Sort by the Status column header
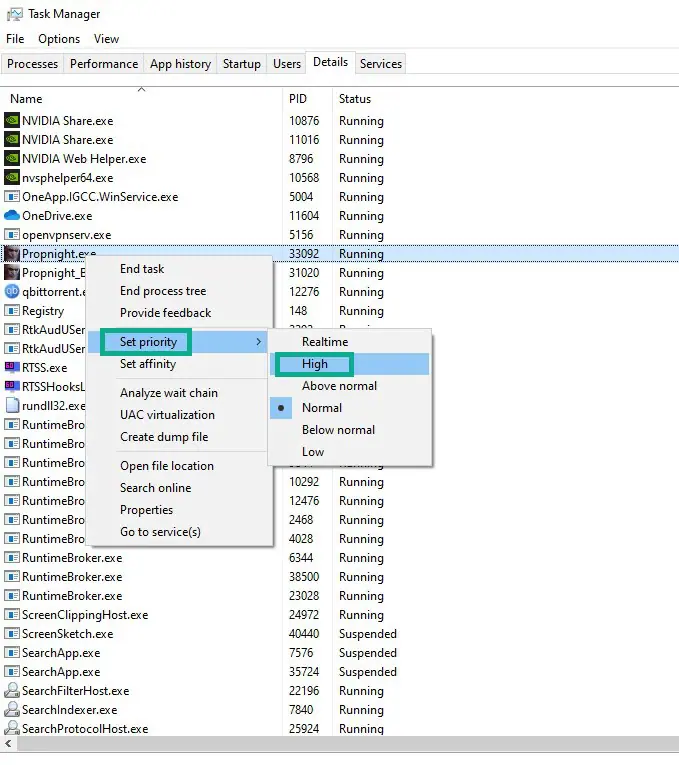 (355, 99)
